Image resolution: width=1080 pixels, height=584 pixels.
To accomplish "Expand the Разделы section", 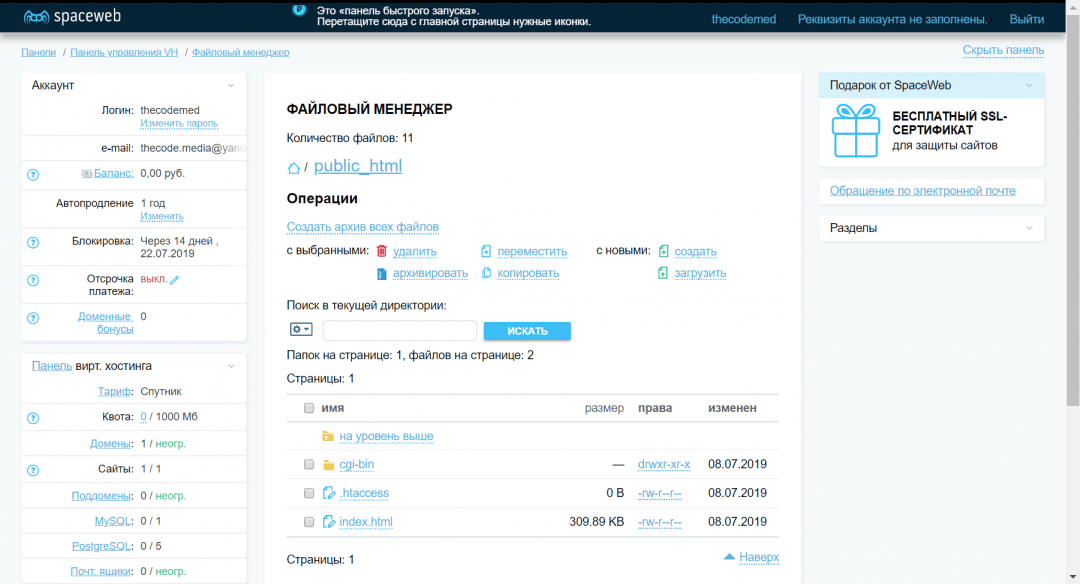I will [1030, 228].
